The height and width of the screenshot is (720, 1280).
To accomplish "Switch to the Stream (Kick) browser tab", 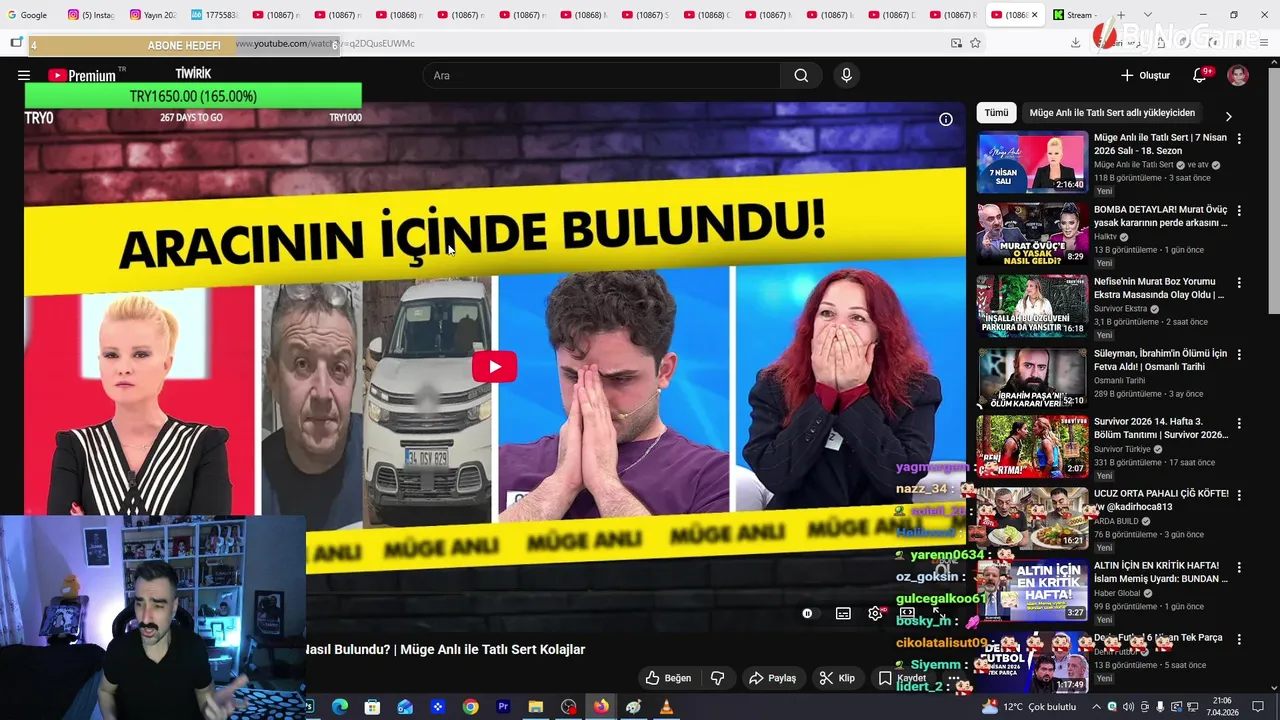I will click(1077, 15).
